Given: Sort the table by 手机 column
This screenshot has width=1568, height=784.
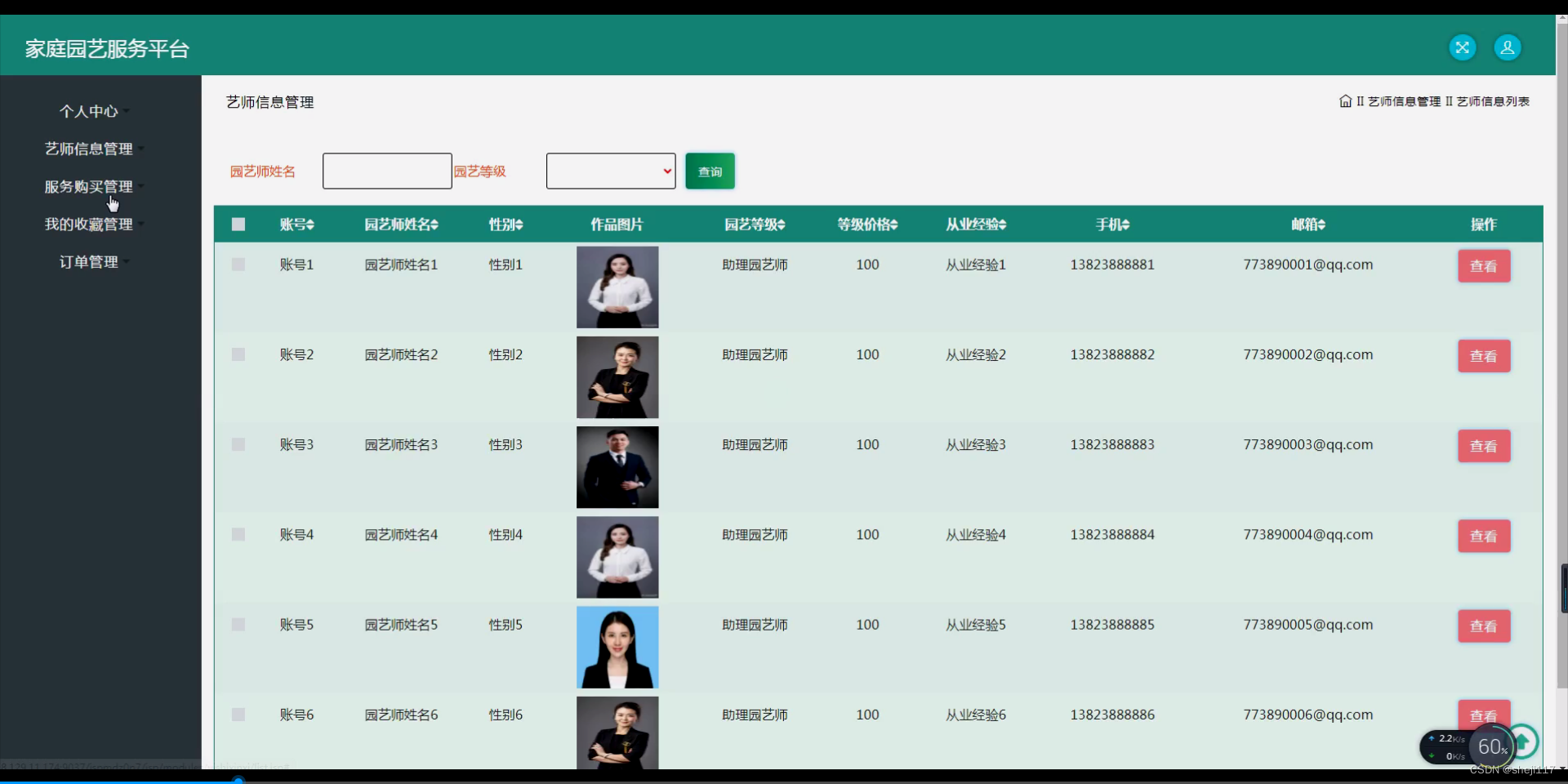Looking at the screenshot, I should point(1112,225).
